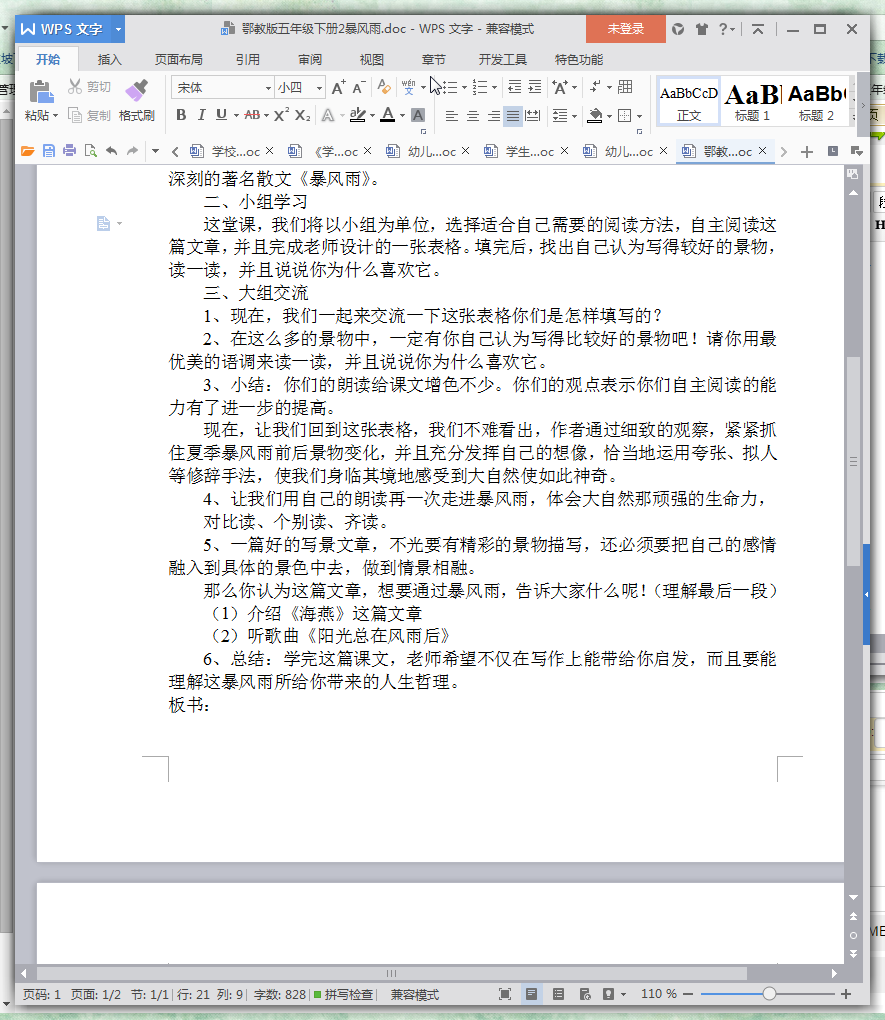Toggle Strikethrough AB formatting

[252, 115]
